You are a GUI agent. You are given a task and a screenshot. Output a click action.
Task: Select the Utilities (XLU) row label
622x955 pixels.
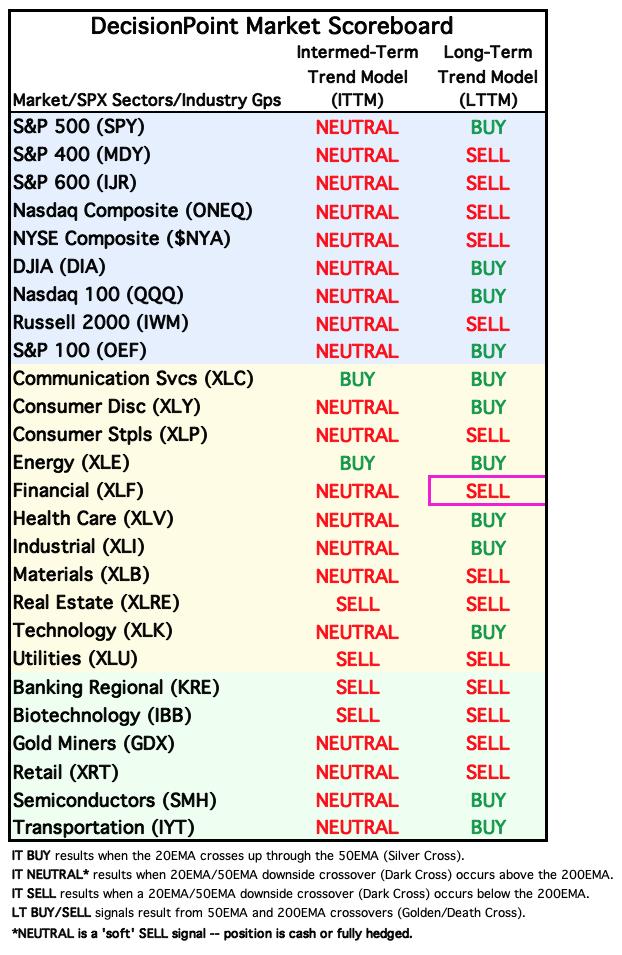click(75, 658)
